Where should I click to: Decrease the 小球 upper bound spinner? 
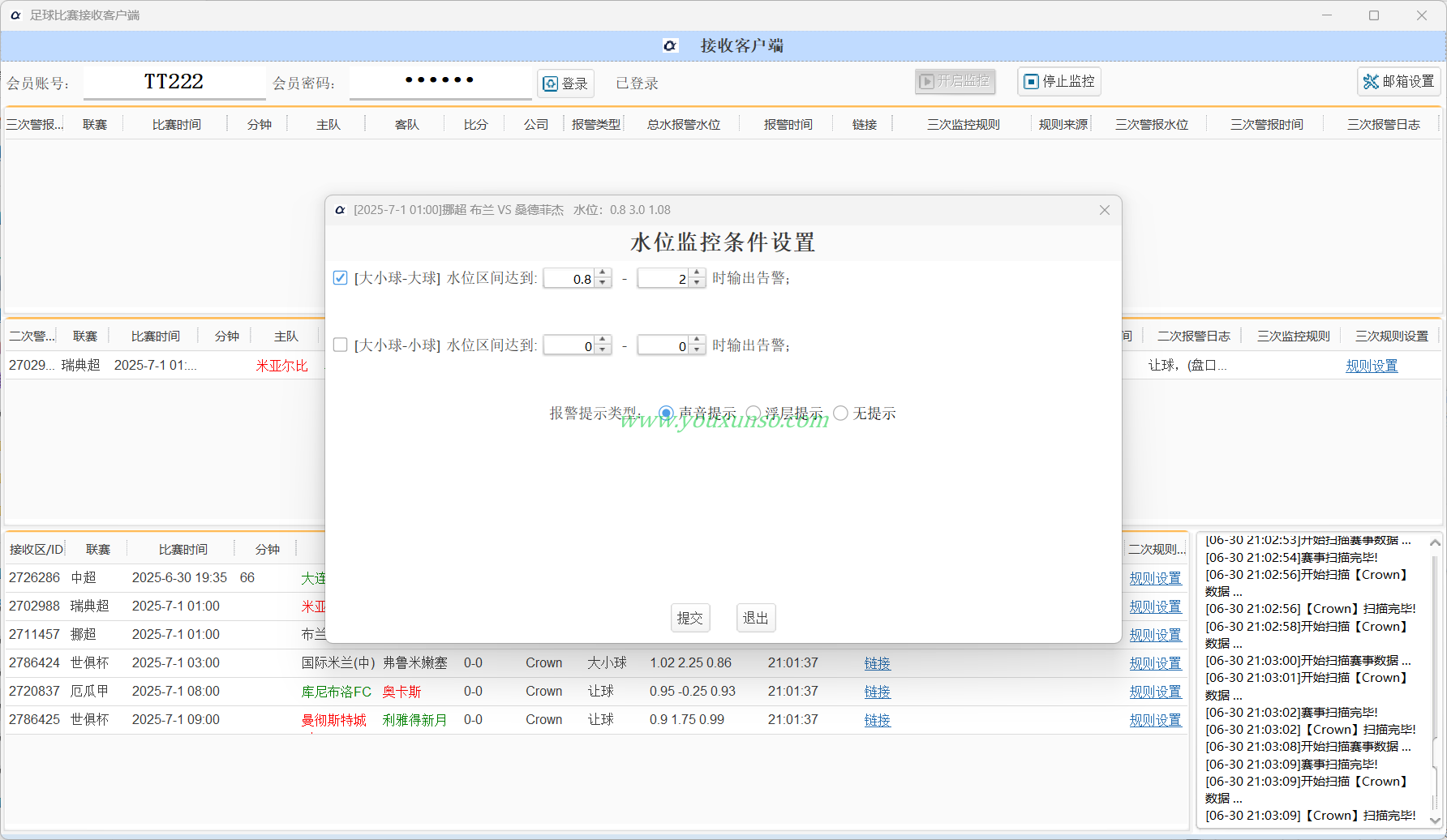coord(697,350)
